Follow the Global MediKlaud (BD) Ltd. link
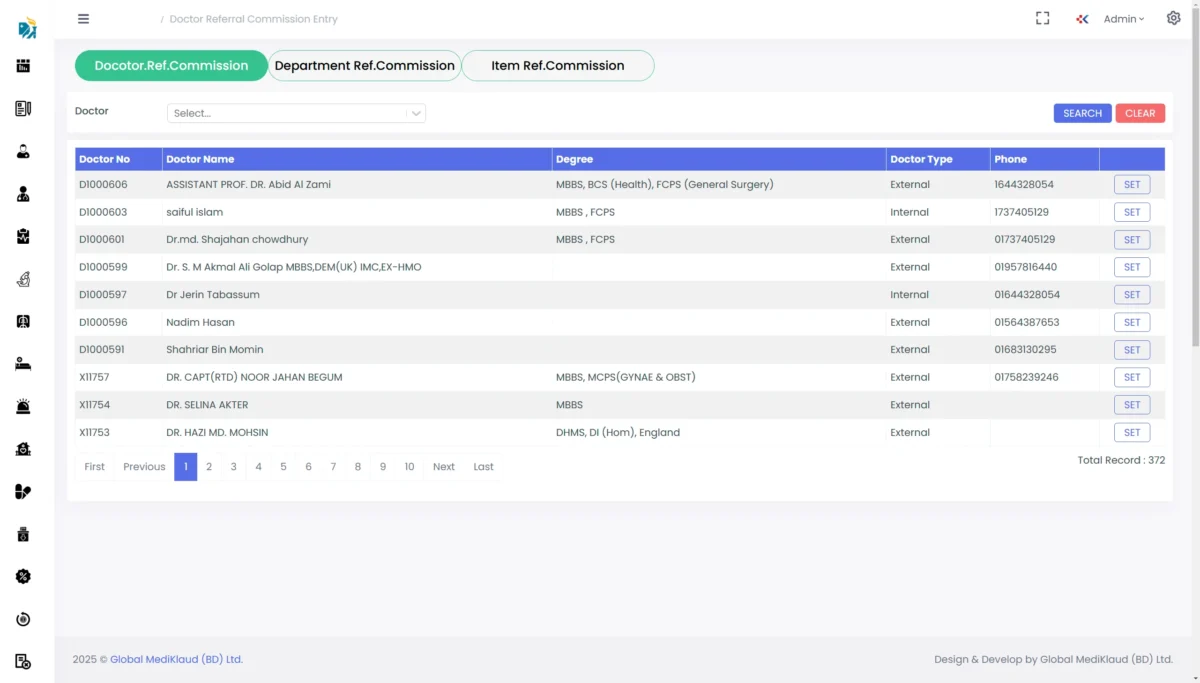 (x=176, y=660)
